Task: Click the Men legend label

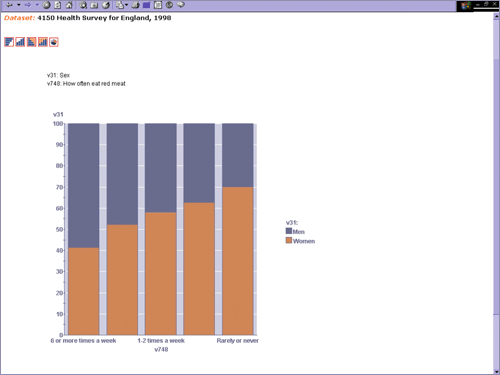Action: pos(299,232)
